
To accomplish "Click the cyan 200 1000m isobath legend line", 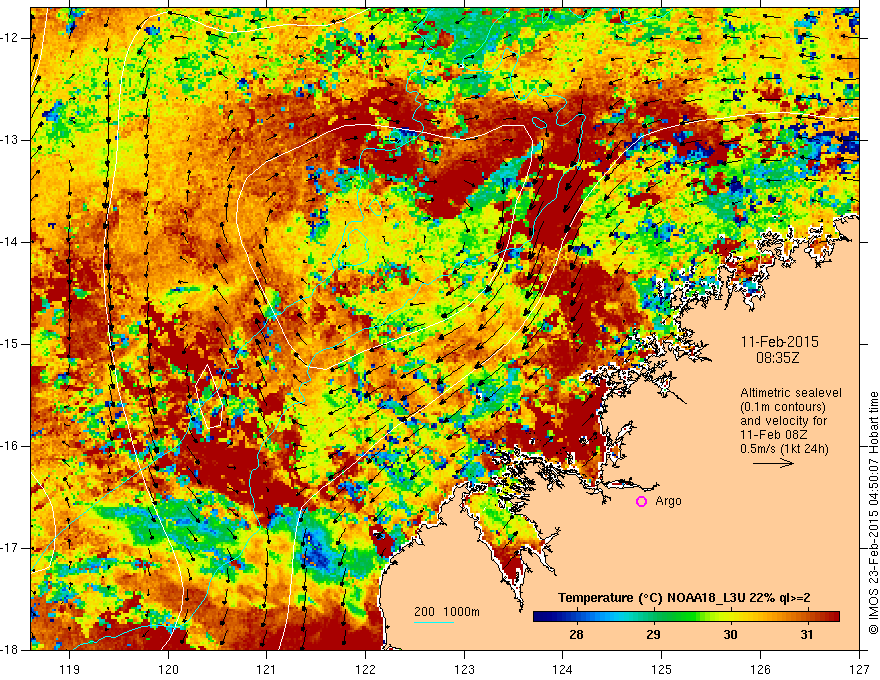I will (x=434, y=622).
